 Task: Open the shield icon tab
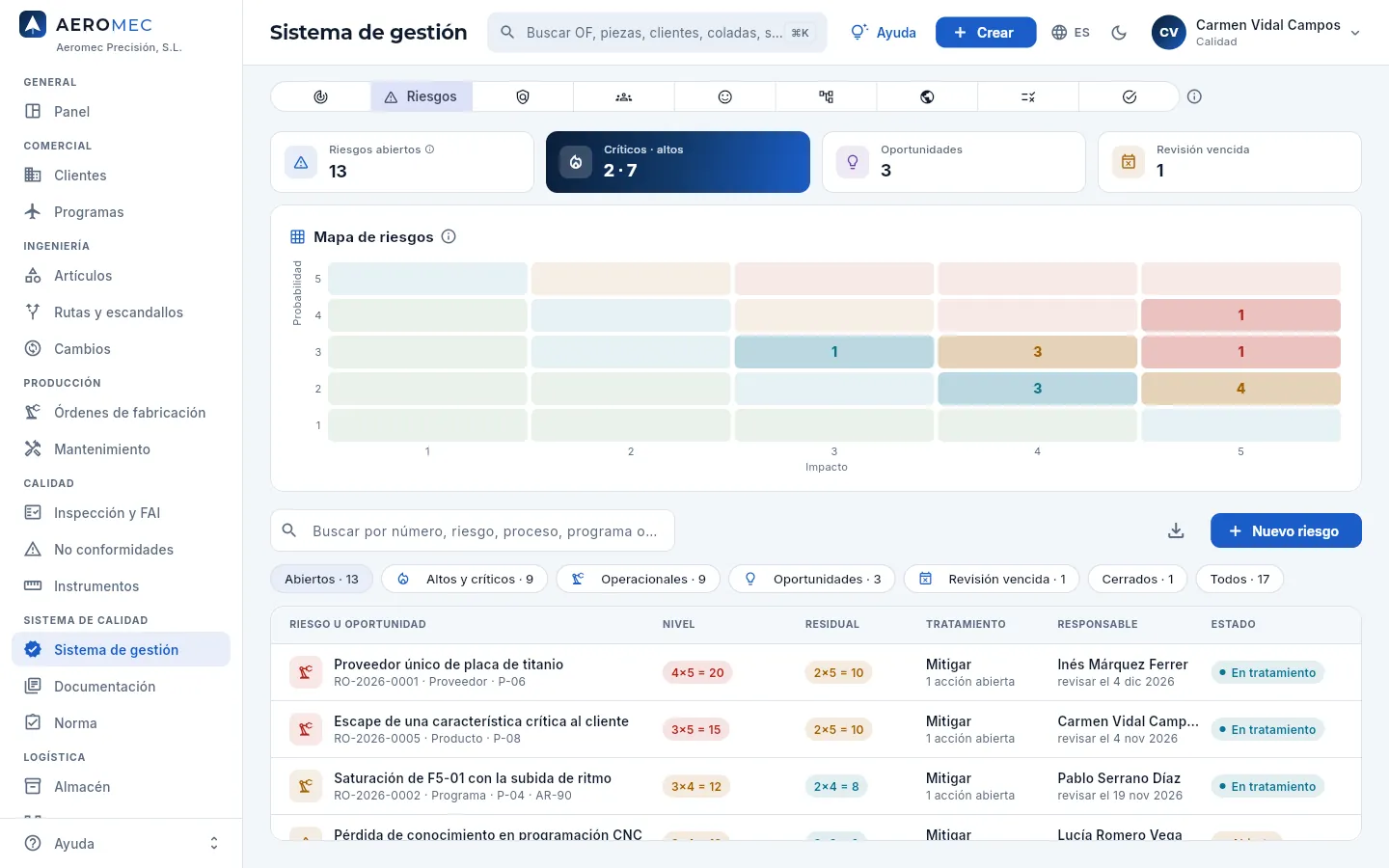pyautogui.click(x=523, y=96)
